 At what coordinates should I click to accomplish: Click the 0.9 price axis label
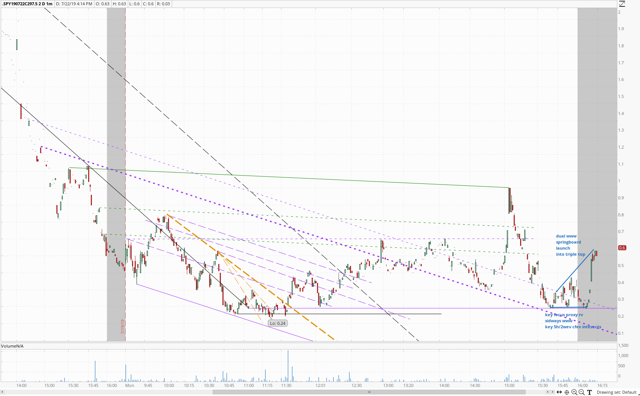pos(621,198)
